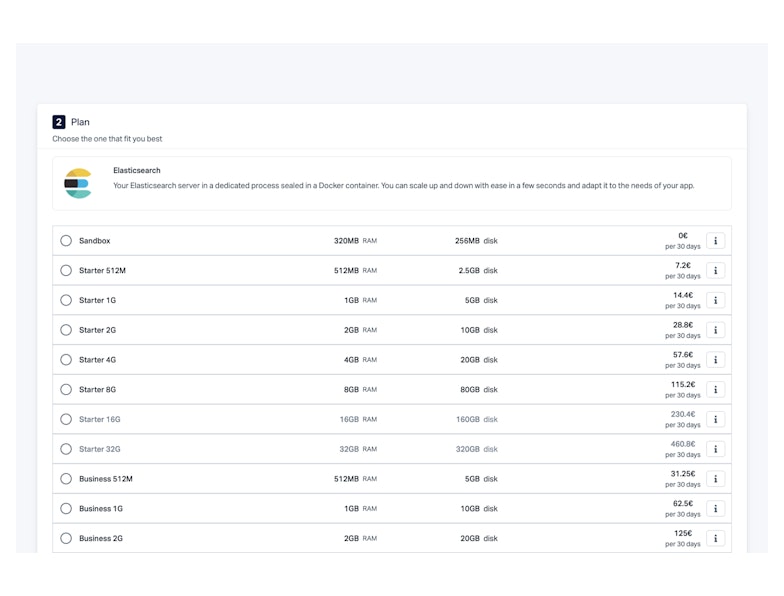This screenshot has width=784, height=596.
Task: Click the step 2 Plan heading badge
Action: (x=59, y=122)
